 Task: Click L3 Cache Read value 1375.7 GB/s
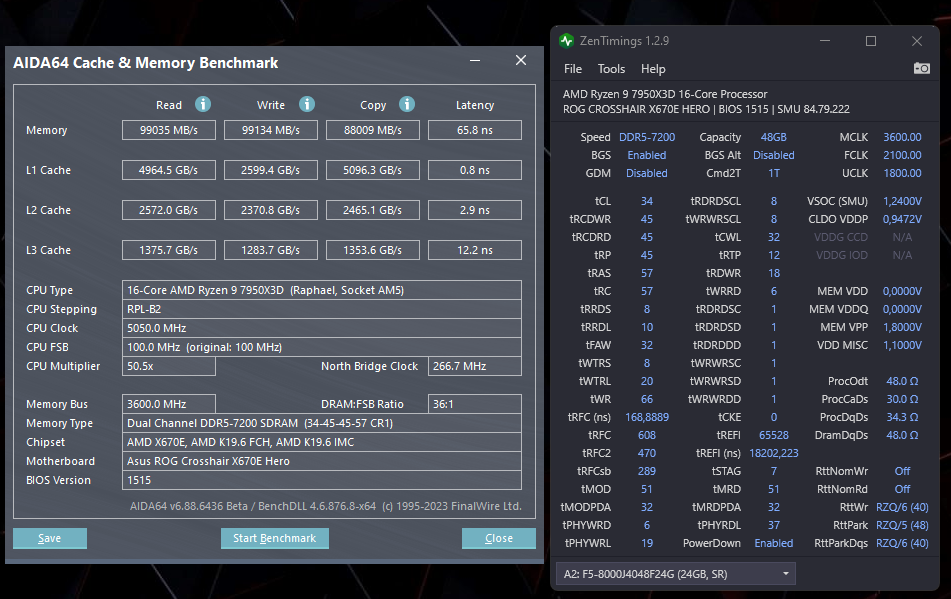click(169, 250)
